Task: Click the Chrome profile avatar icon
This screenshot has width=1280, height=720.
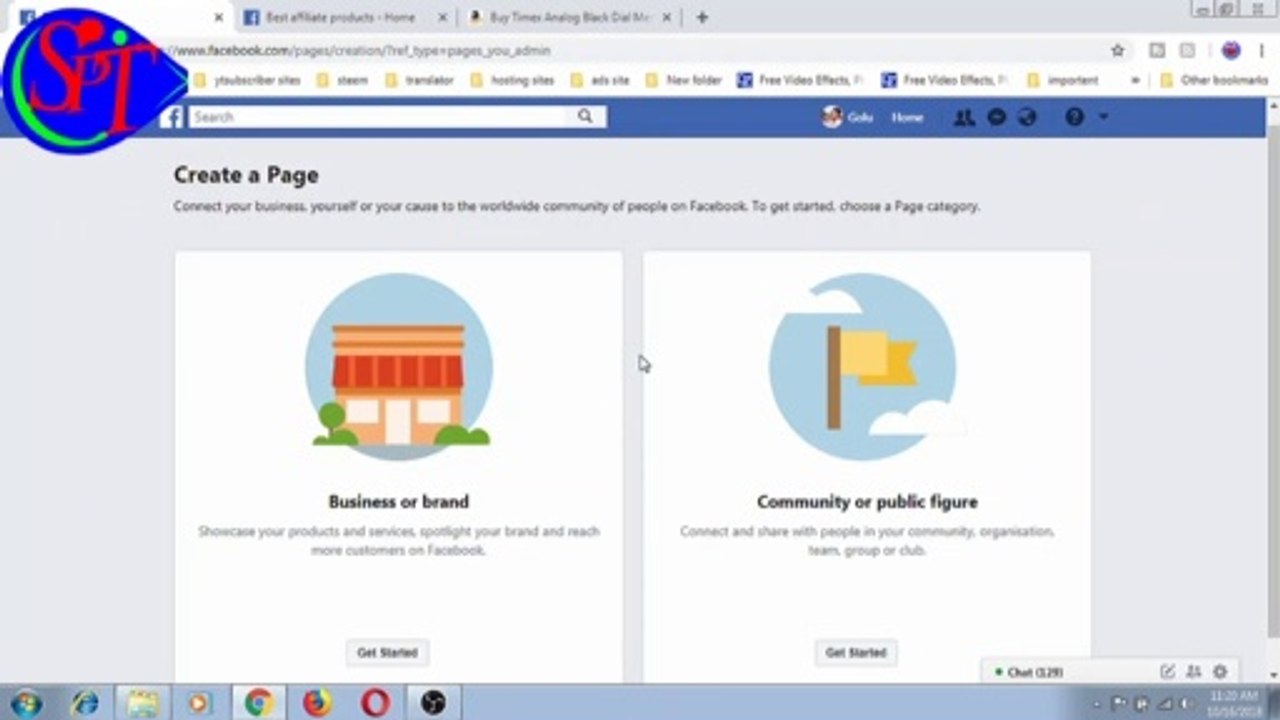Action: (x=1231, y=50)
